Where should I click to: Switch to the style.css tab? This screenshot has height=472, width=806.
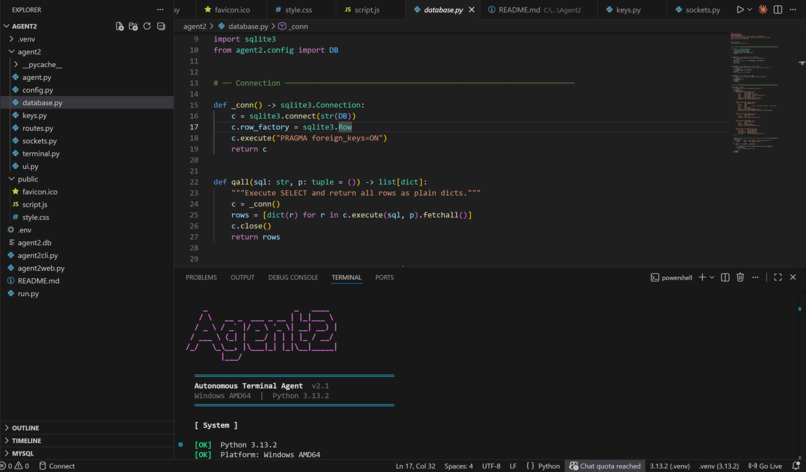(x=294, y=10)
